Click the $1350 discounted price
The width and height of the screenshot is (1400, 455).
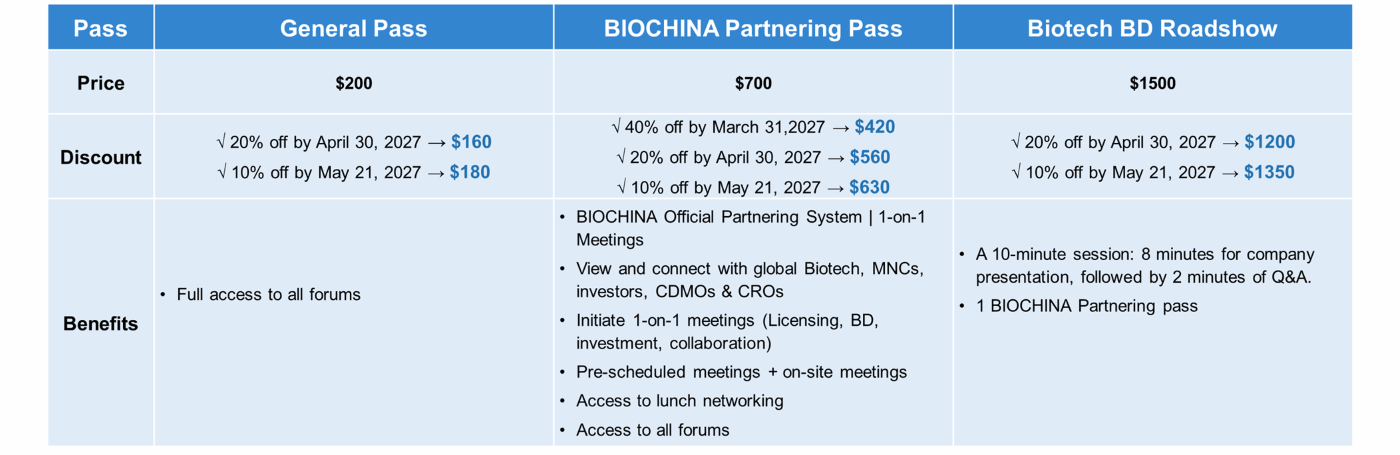pyautogui.click(x=1269, y=172)
